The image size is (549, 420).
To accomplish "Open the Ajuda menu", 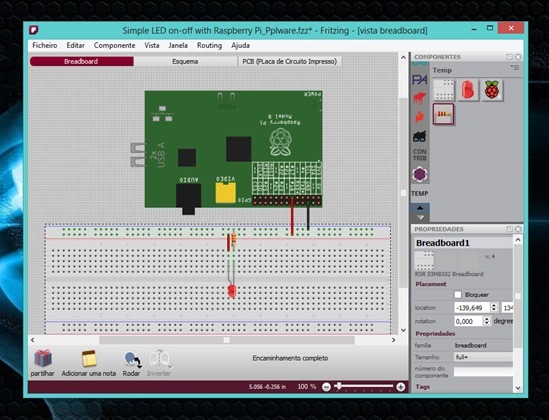I will tap(240, 46).
